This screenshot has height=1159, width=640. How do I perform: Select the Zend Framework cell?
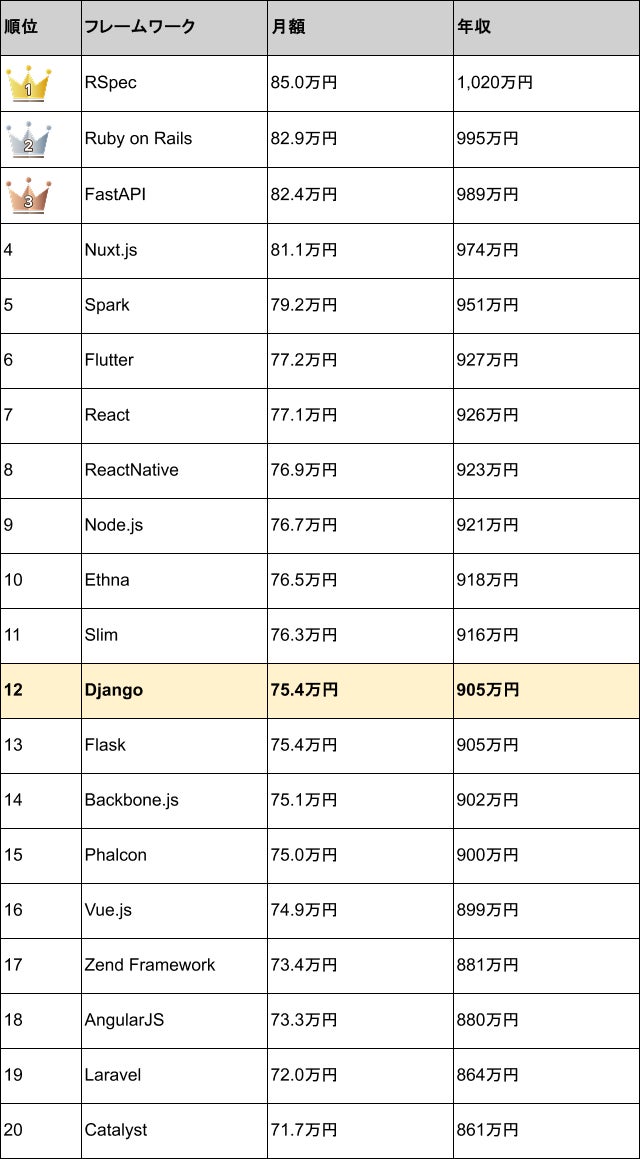pos(150,965)
